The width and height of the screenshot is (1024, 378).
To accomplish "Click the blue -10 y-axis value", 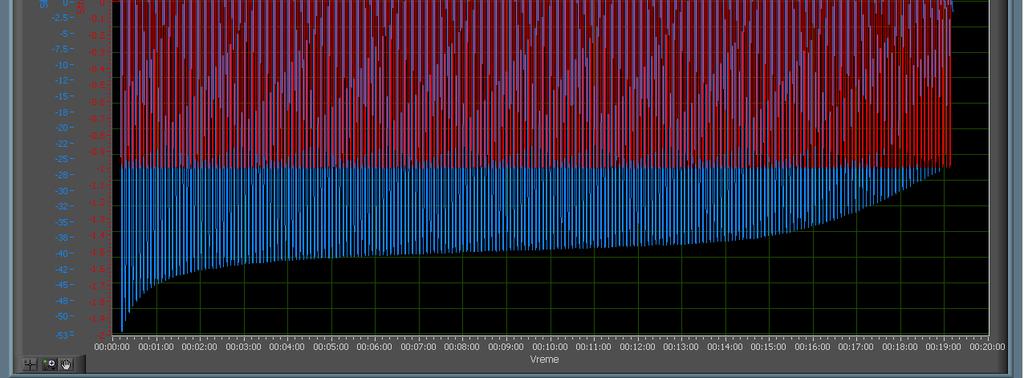I will 64,65.
